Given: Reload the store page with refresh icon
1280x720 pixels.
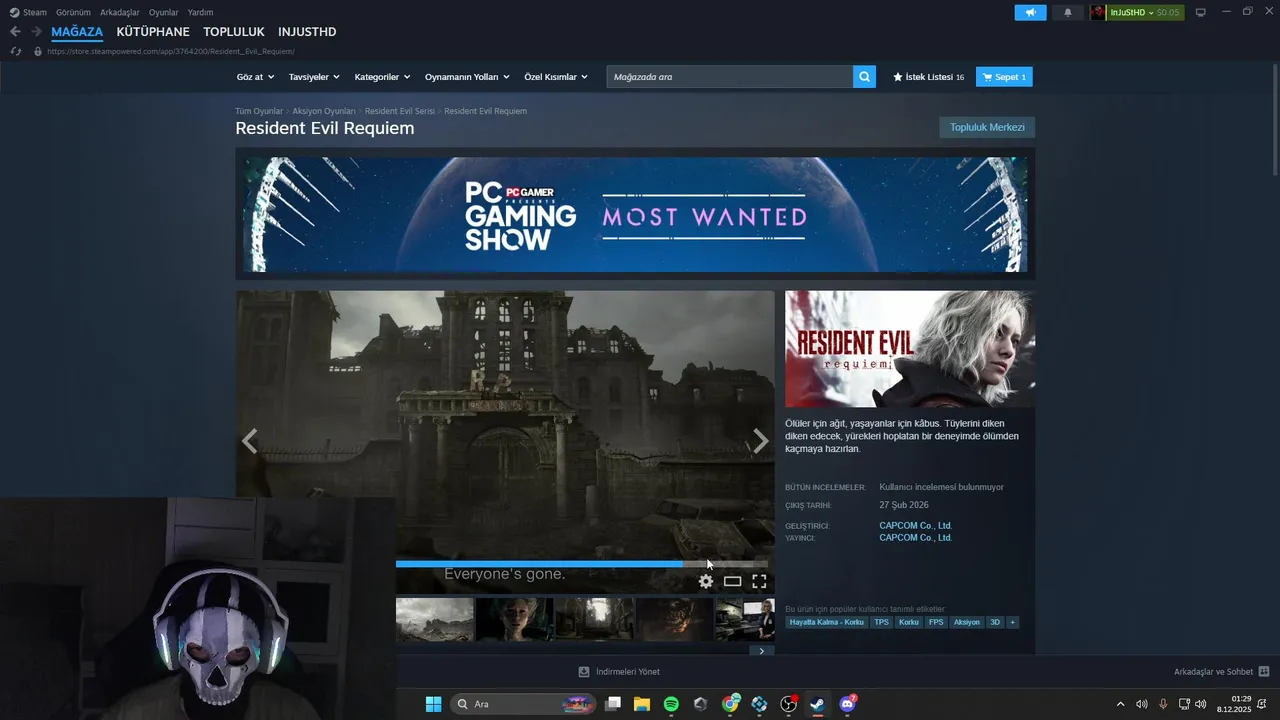Looking at the screenshot, I should coord(15,51).
